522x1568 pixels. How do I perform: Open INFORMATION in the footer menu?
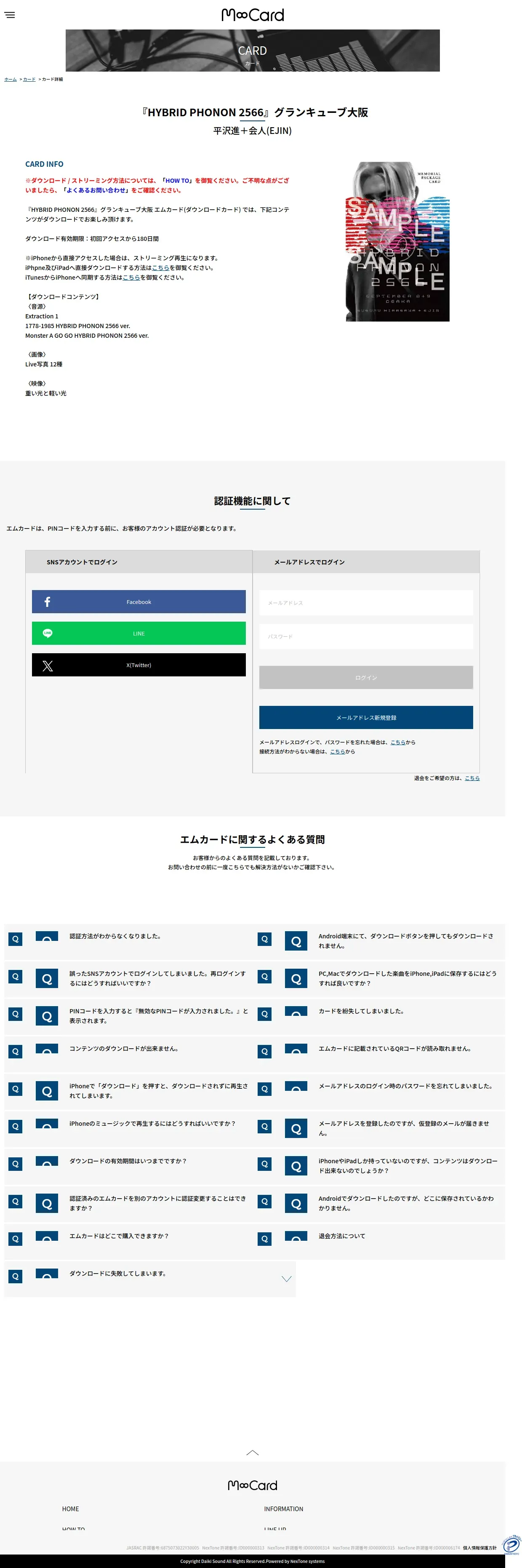point(283,1509)
